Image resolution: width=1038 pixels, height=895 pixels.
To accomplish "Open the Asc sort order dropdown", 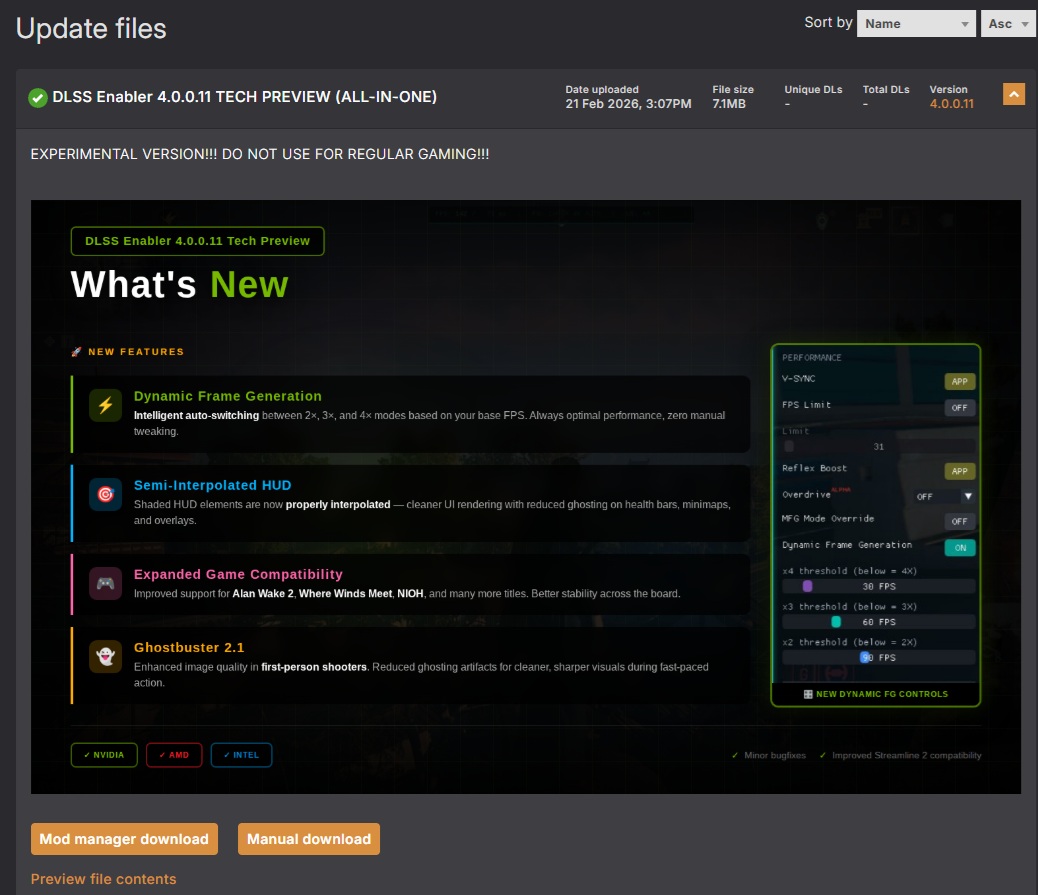I will point(1009,24).
